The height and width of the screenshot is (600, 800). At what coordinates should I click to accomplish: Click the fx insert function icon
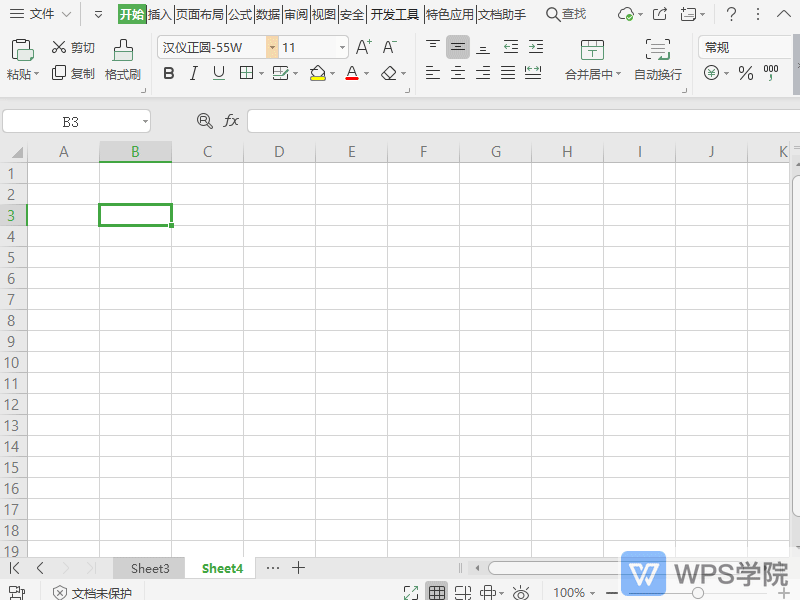tap(231, 121)
